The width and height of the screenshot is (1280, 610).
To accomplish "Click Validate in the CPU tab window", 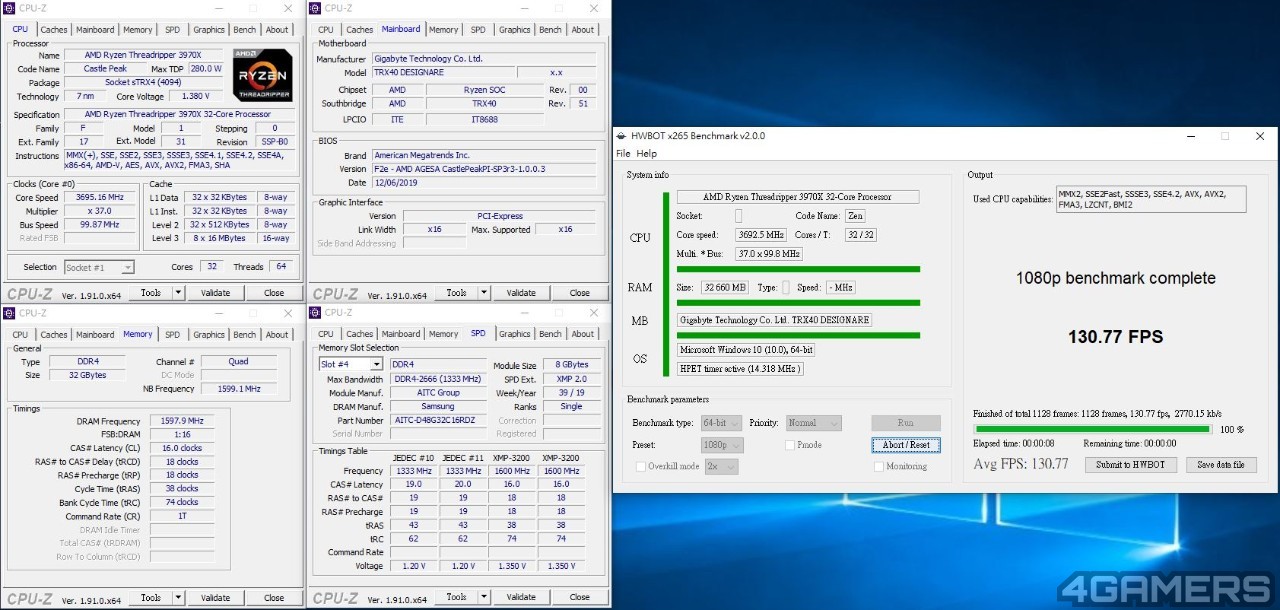I will (x=215, y=293).
